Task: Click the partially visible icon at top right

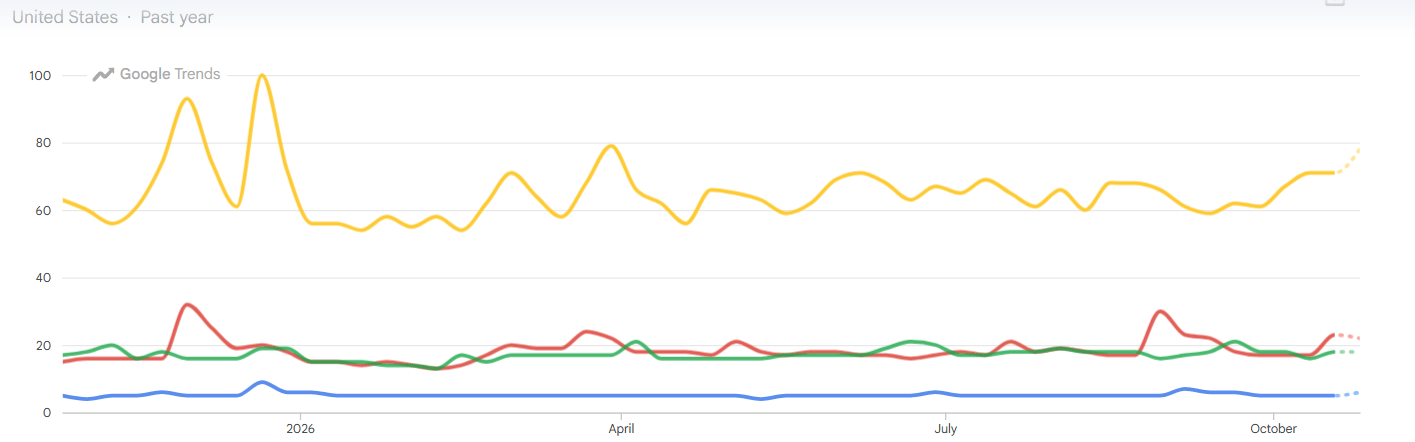Action: pyautogui.click(x=1335, y=2)
